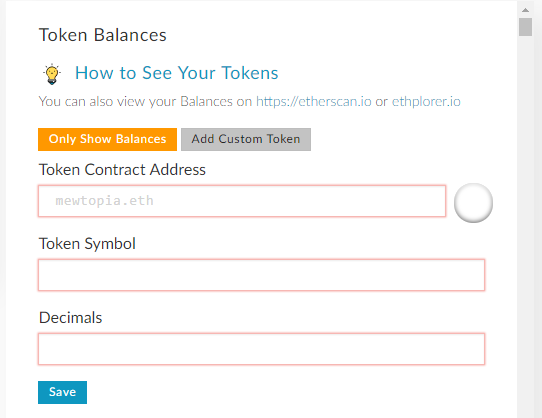
Task: Open the How to See Your Tokens link
Action: click(177, 73)
